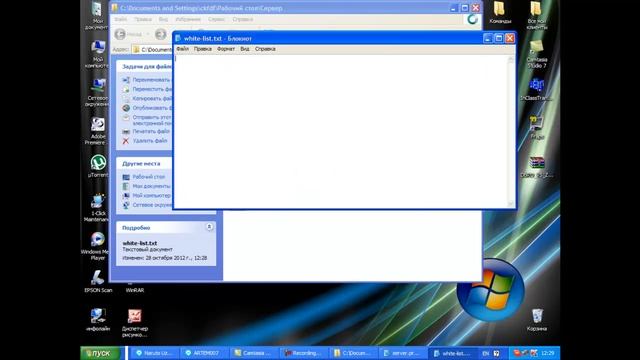The width and height of the screenshot is (640, 360).
Task: Select Adobe Premiere desktop icon
Action: tap(97, 131)
